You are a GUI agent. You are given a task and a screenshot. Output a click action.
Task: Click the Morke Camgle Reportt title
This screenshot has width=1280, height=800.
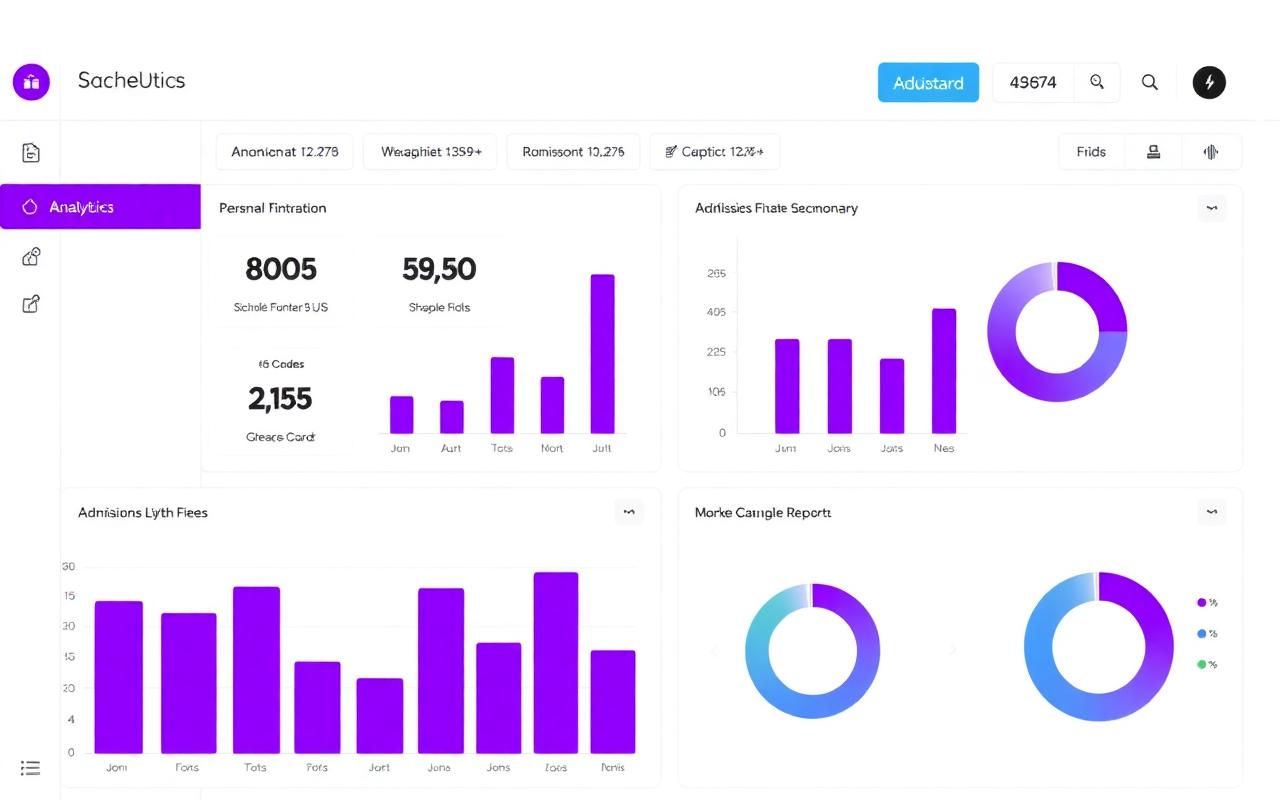point(763,512)
